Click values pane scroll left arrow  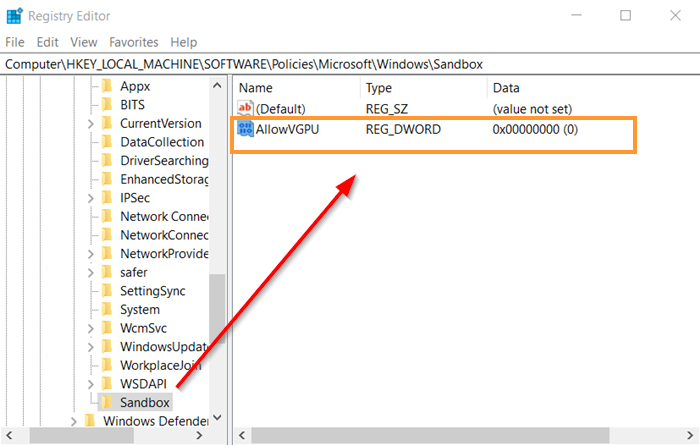[242, 435]
